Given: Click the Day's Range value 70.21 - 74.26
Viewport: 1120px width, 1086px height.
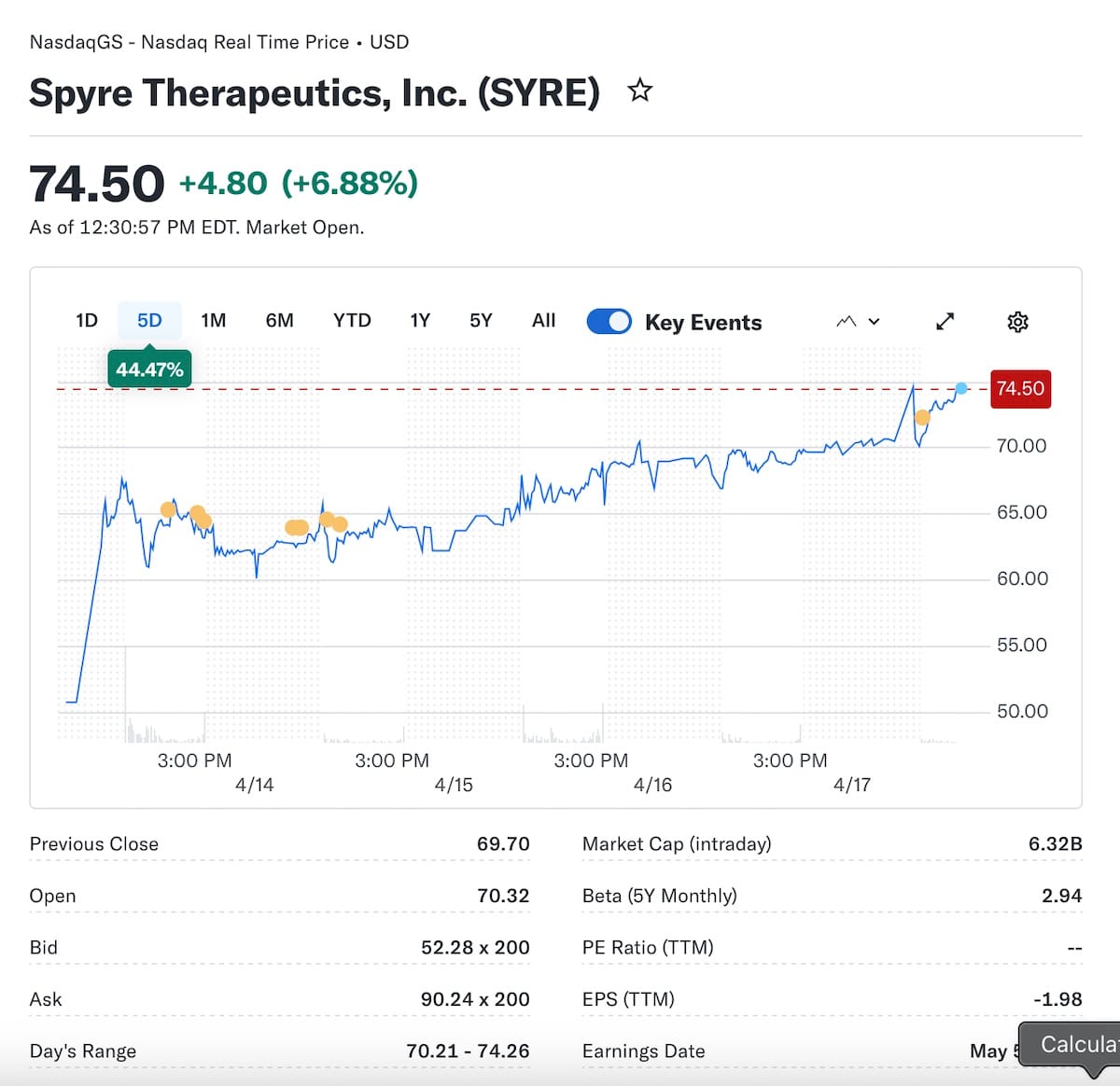Looking at the screenshot, I should [x=468, y=1051].
